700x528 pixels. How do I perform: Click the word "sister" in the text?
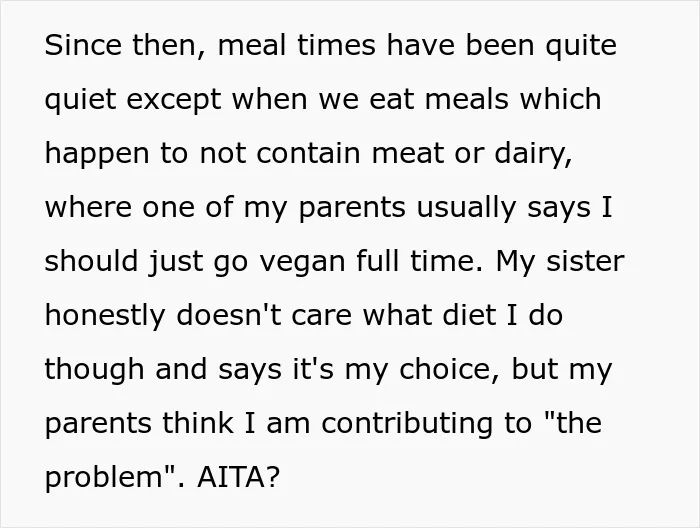[x=585, y=261]
